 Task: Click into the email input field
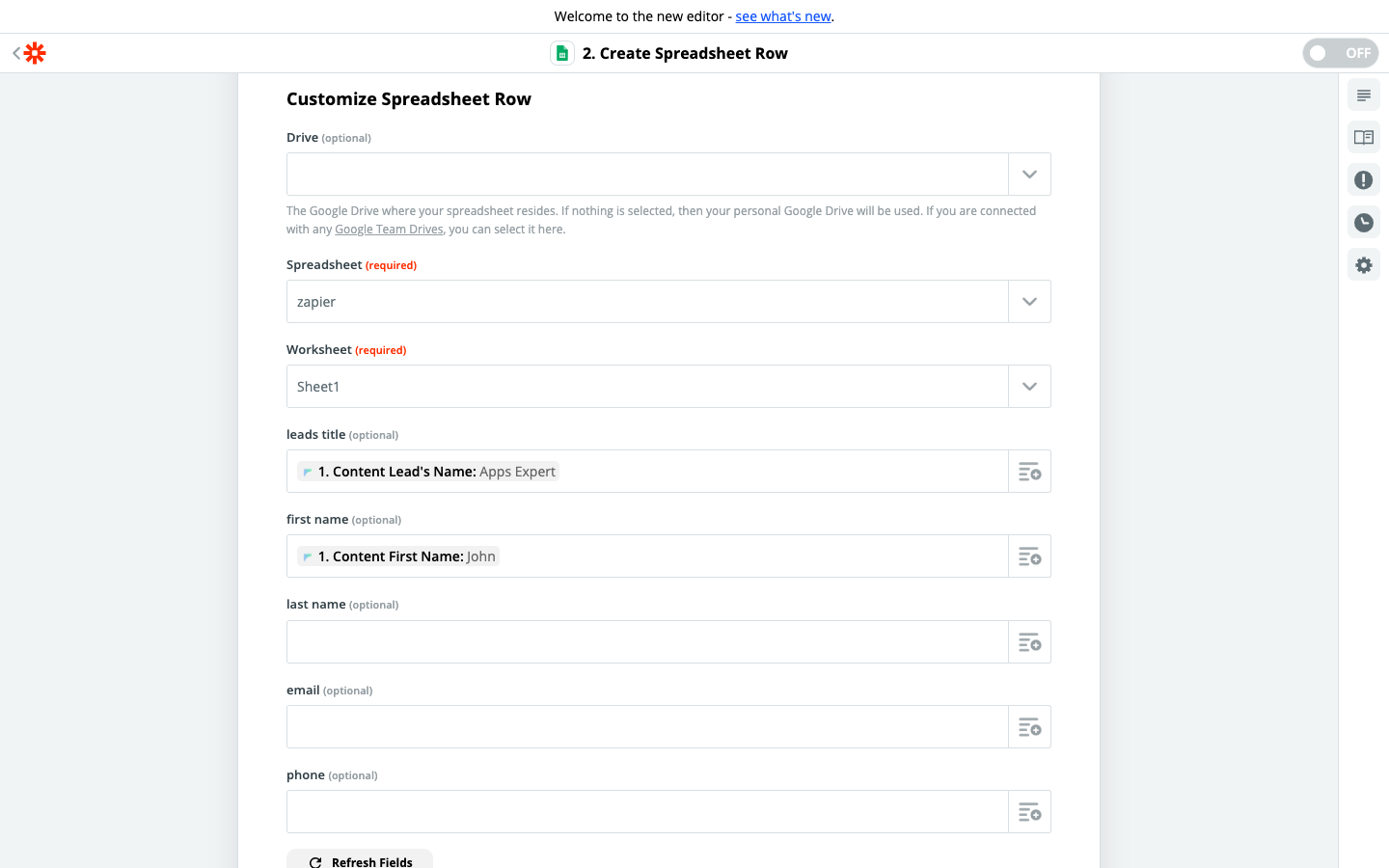(x=646, y=727)
